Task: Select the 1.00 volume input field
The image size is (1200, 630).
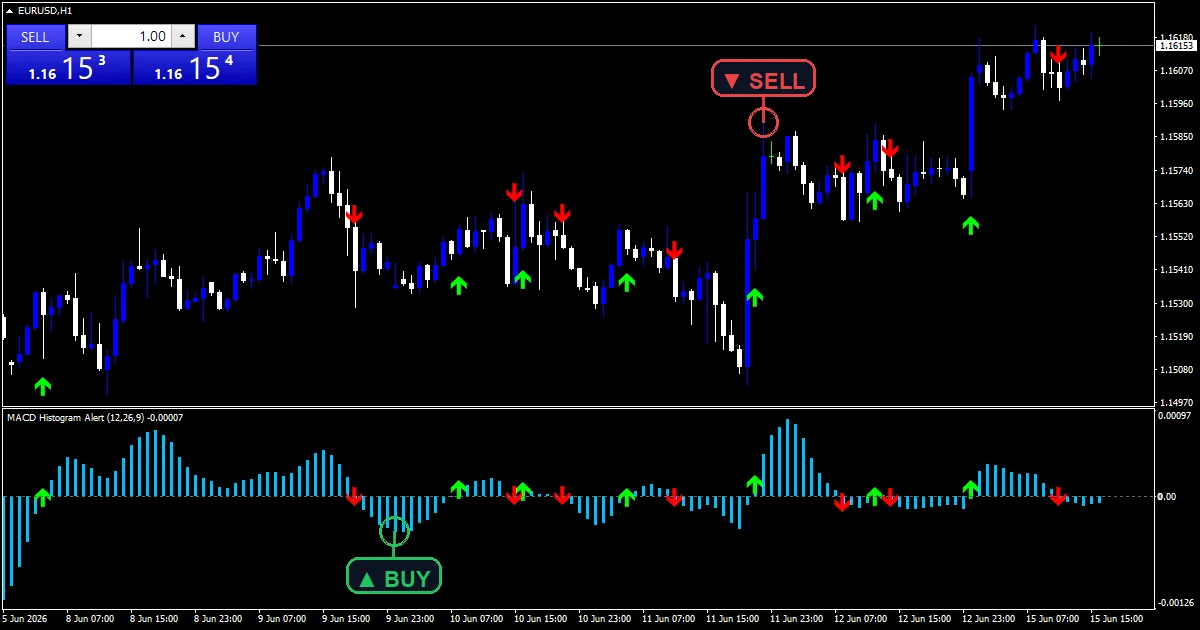Action: pos(131,37)
